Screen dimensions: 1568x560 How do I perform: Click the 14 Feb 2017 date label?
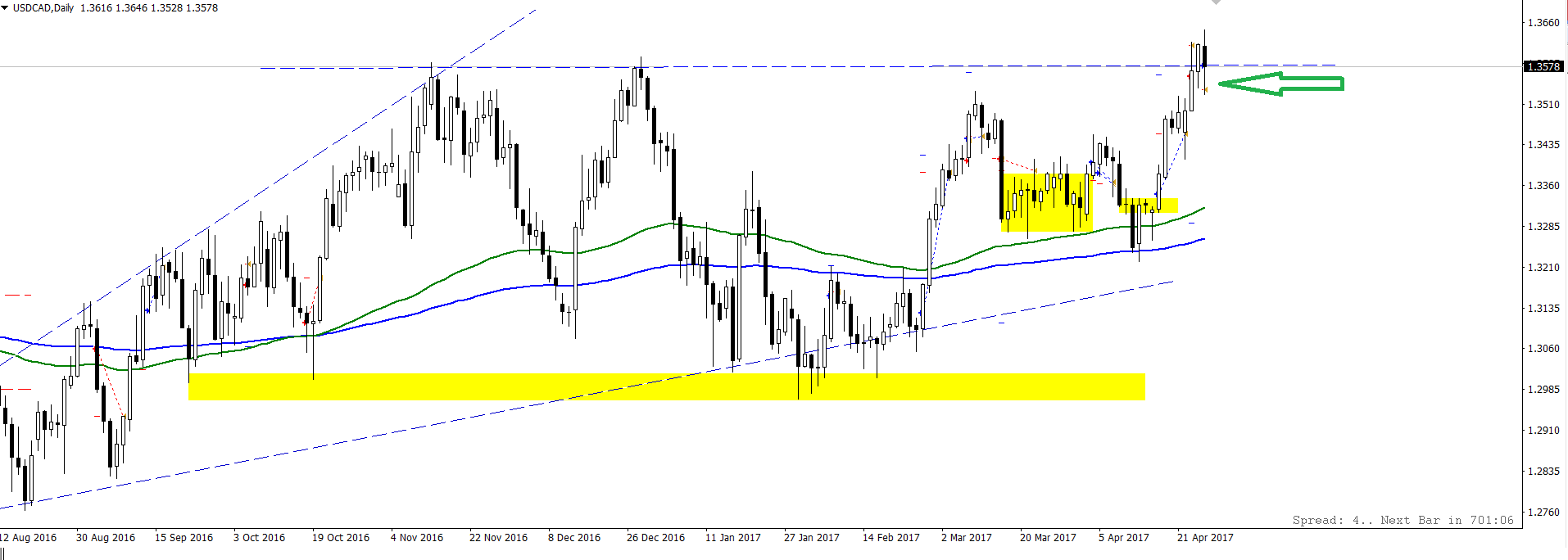tap(891, 538)
